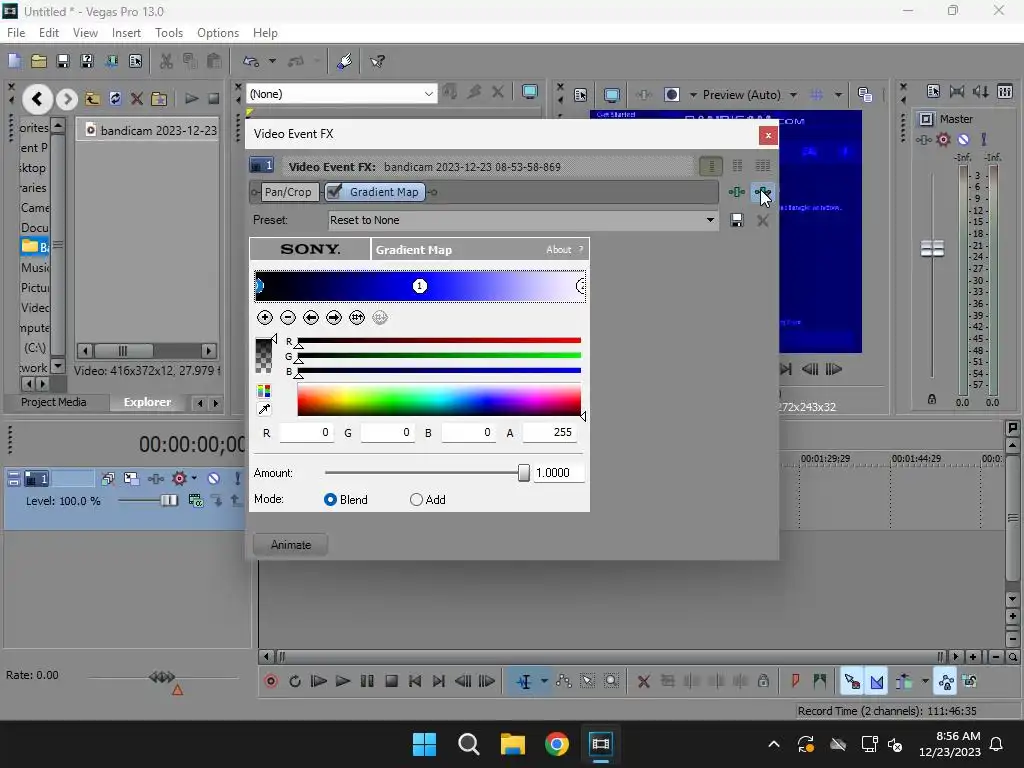The width and height of the screenshot is (1024, 768).
Task: Select the Add mode radio button
Action: pos(416,500)
